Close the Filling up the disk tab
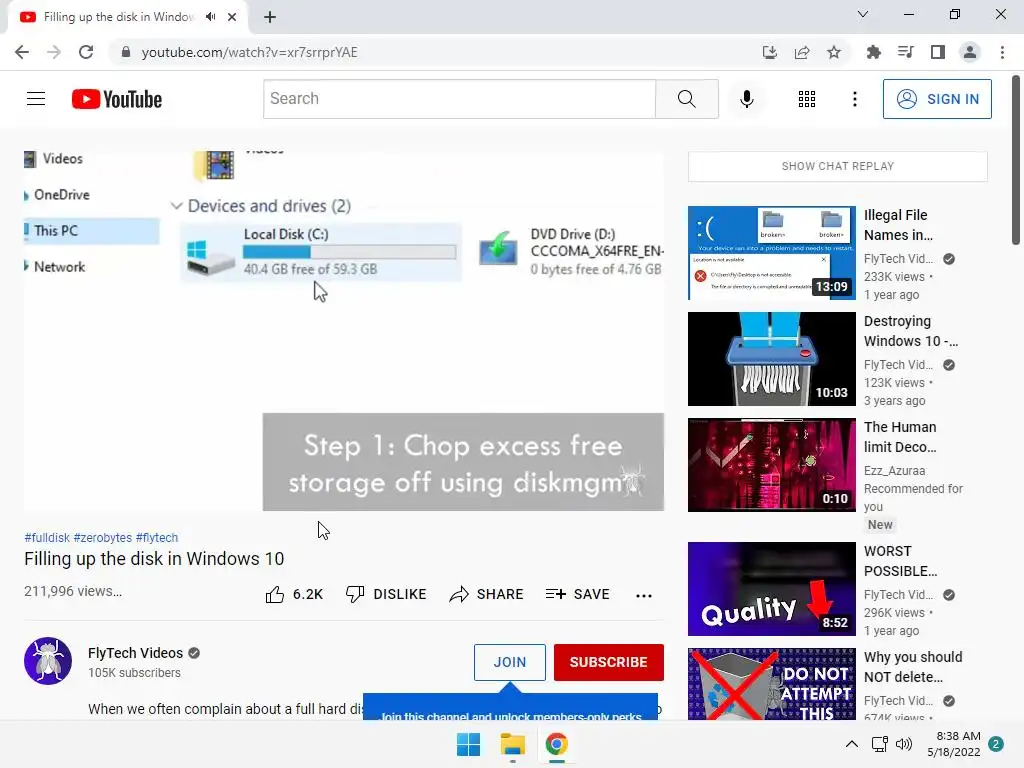The width and height of the screenshot is (1024, 768). 232,17
